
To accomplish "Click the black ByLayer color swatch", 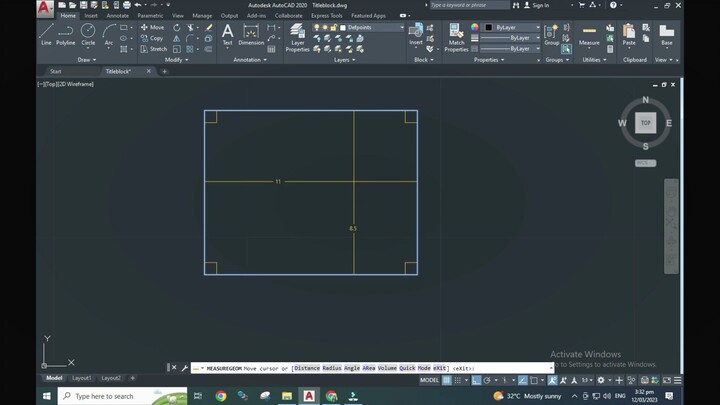I will tap(489, 28).
